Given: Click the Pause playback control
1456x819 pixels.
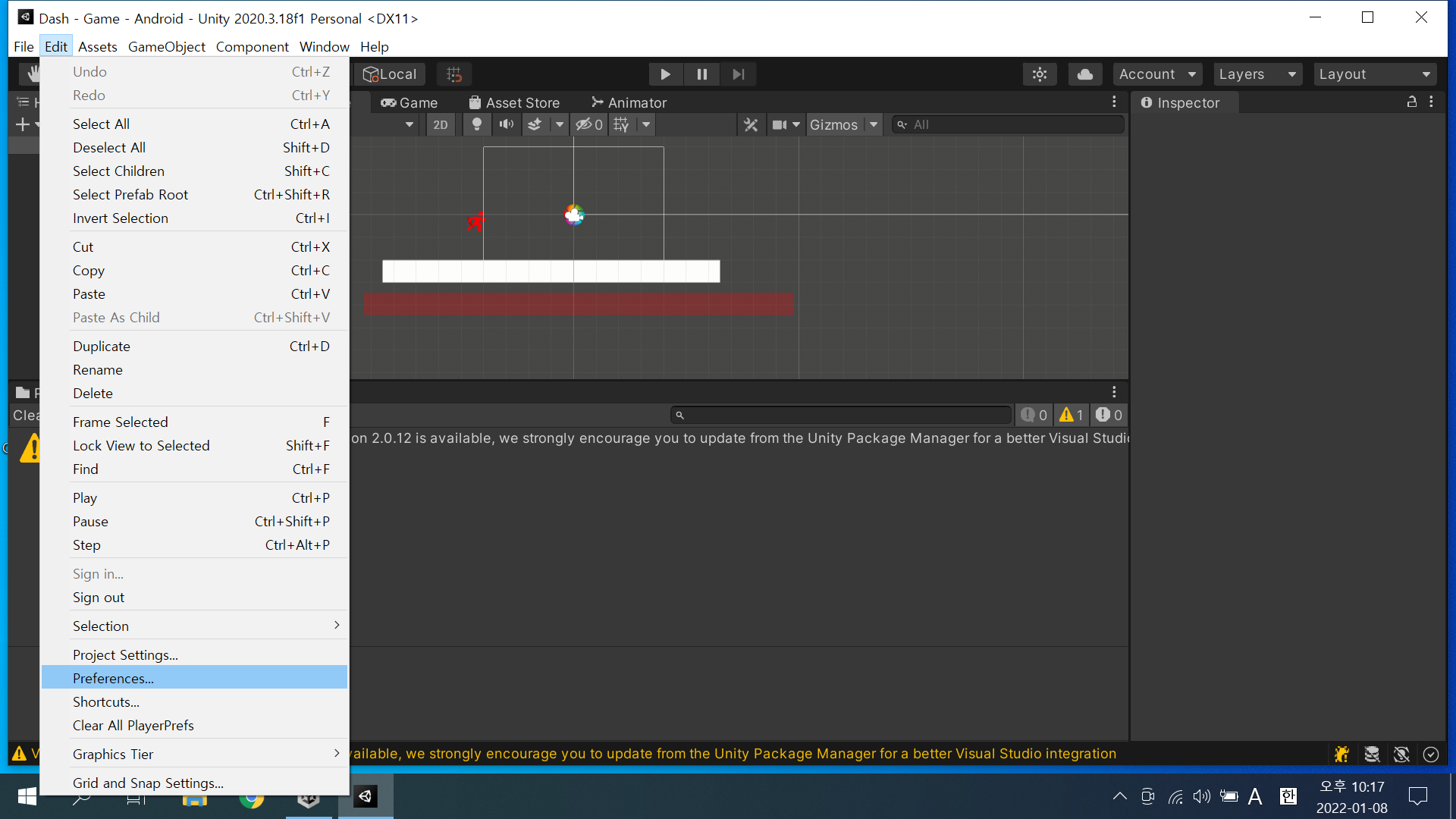Looking at the screenshot, I should 701,74.
